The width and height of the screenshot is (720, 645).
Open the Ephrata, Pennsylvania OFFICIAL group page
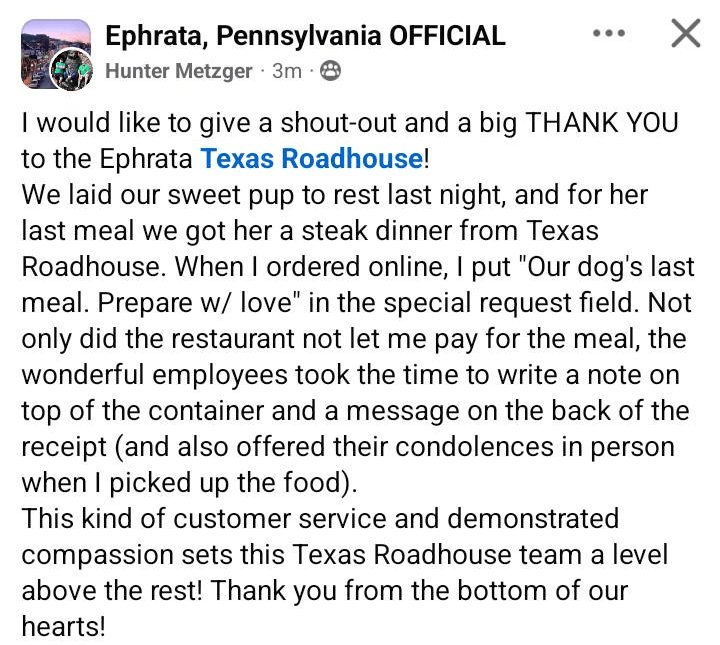[305, 37]
